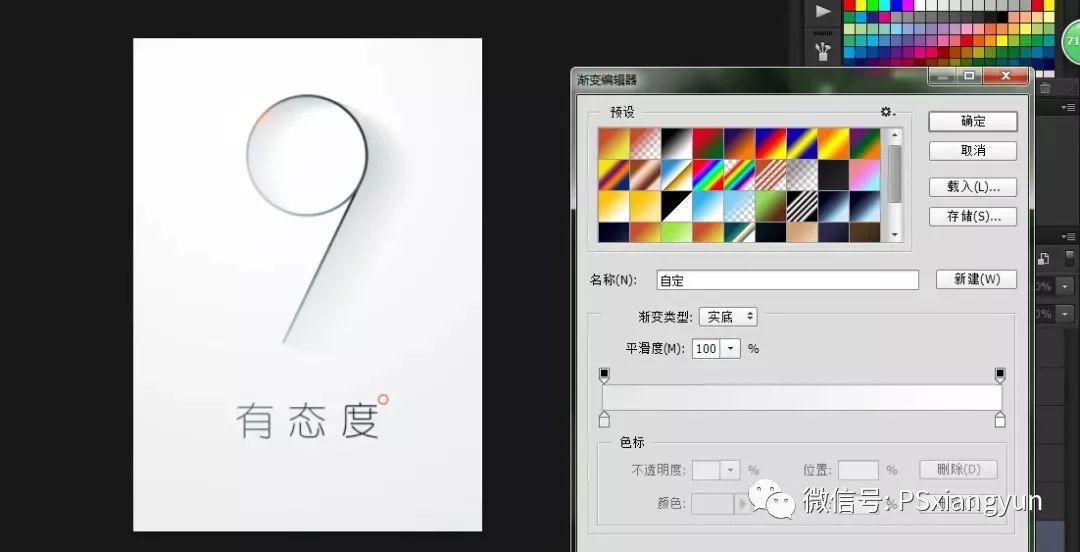The width and height of the screenshot is (1080, 552).
Task: Choose the first orange-to-yellow preset
Action: tap(614, 143)
